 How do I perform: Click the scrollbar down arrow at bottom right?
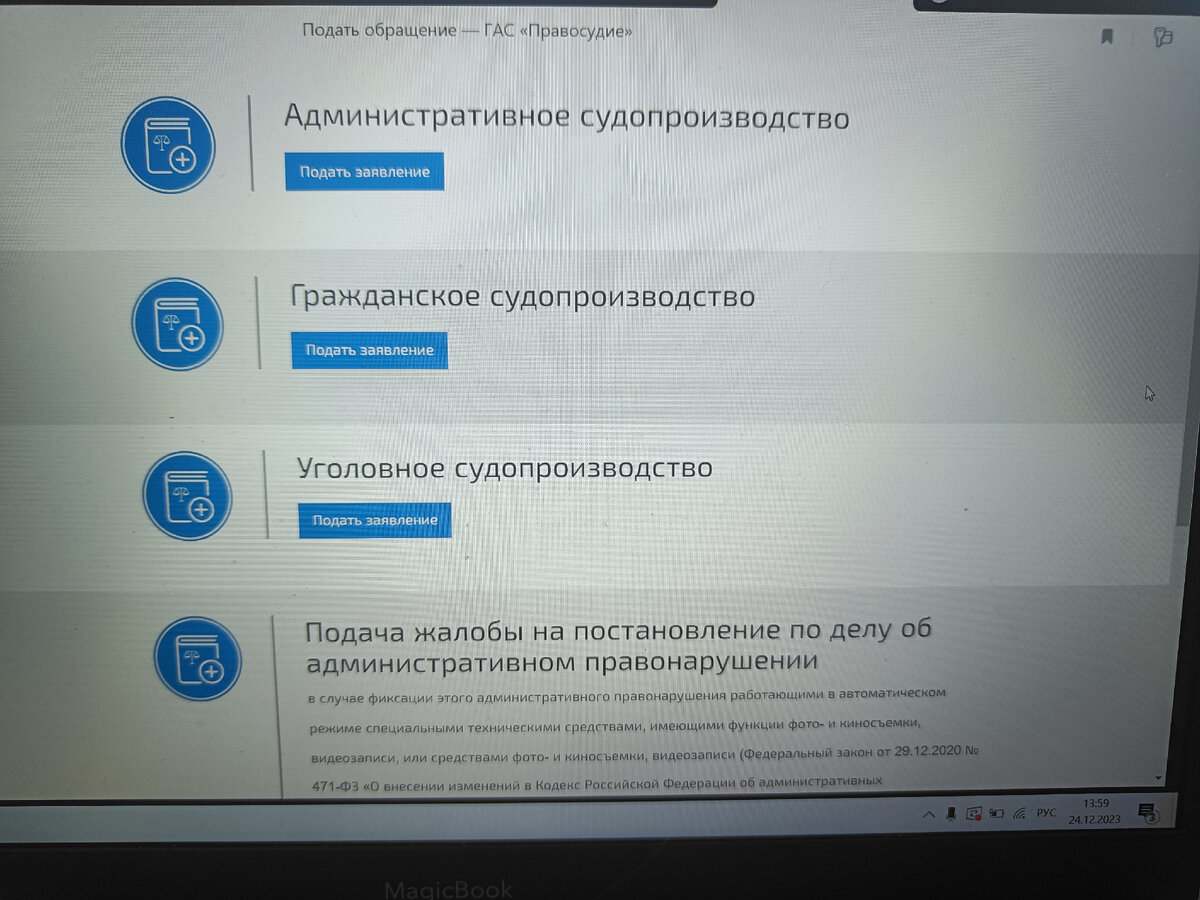1159,777
